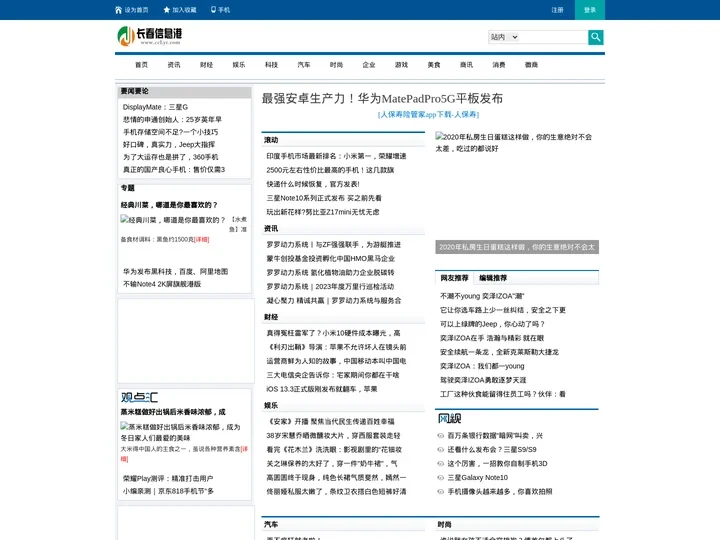This screenshot has width=720, height=540.
Task: Open 印度手机市场最新排名 article
Action: coord(336,156)
